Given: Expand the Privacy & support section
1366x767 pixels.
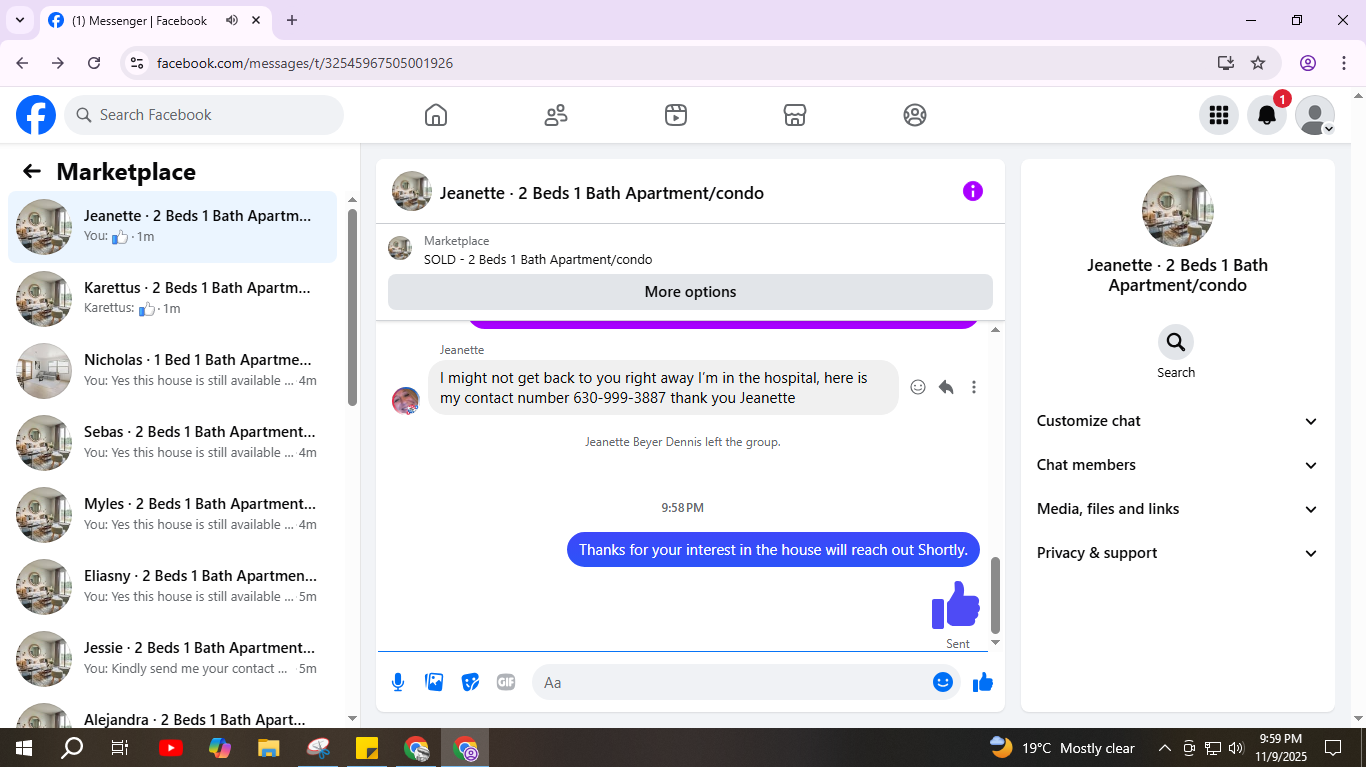Looking at the screenshot, I should 1178,553.
